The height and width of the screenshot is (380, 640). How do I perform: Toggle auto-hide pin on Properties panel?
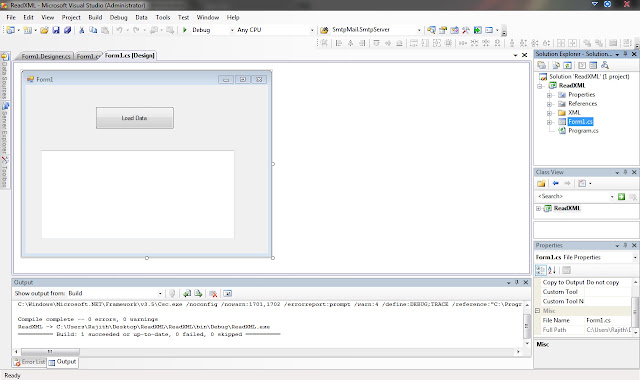tap(625, 245)
